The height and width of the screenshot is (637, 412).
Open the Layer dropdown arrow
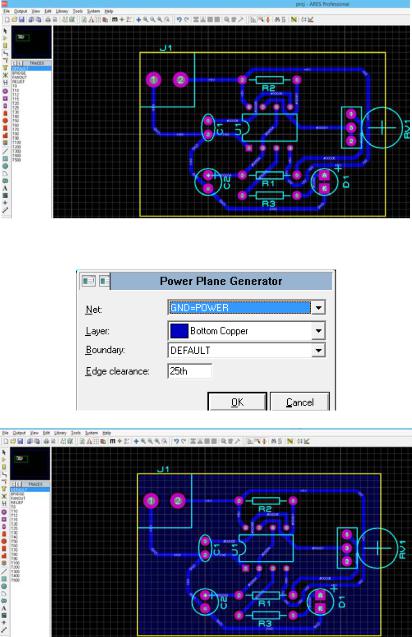coord(318,331)
